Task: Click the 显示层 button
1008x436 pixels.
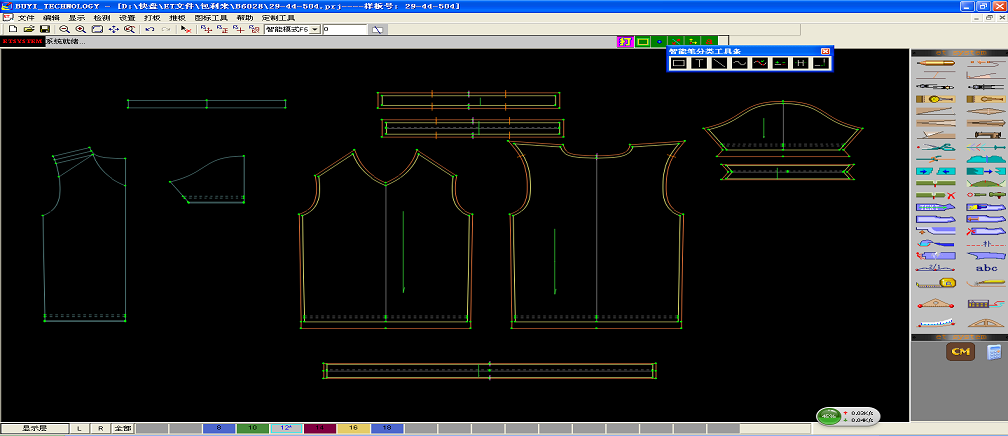Action: pos(35,428)
